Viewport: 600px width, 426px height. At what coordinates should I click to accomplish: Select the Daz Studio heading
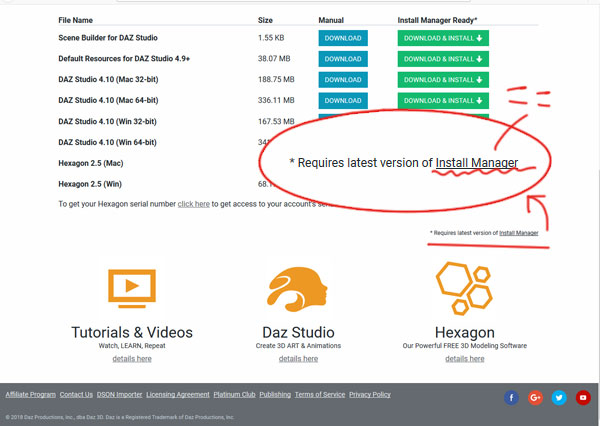(x=298, y=333)
